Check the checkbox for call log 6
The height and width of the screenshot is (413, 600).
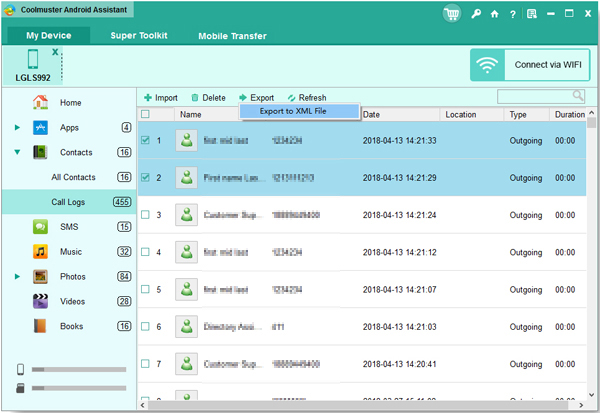point(145,326)
